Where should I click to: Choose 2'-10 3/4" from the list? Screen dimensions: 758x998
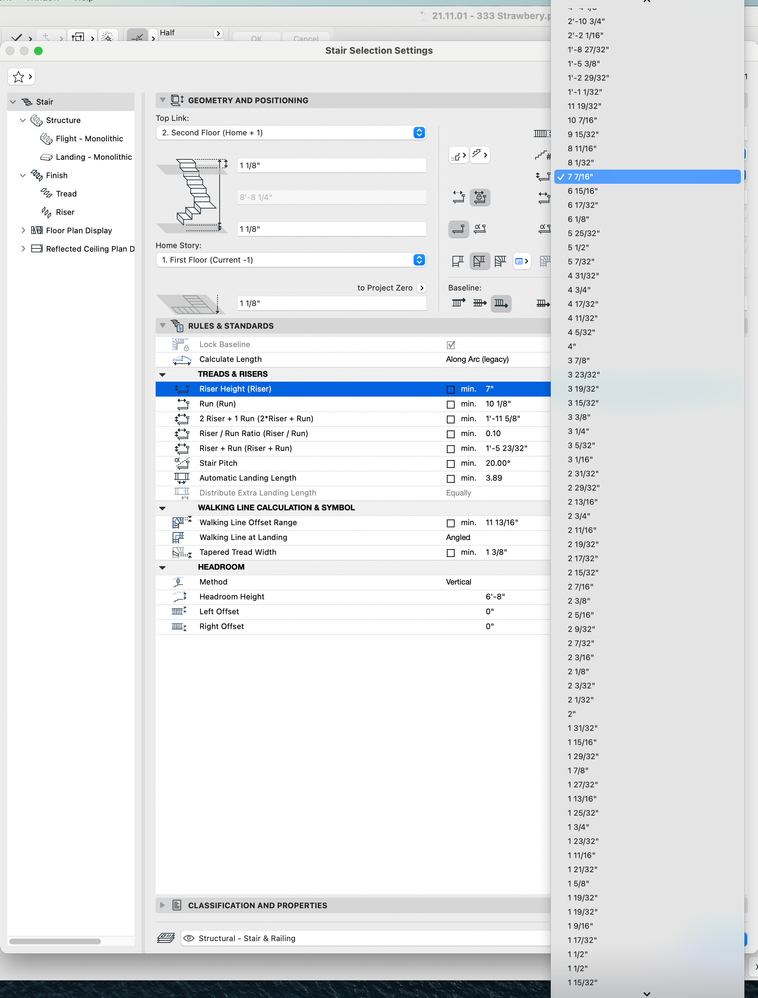click(647, 22)
